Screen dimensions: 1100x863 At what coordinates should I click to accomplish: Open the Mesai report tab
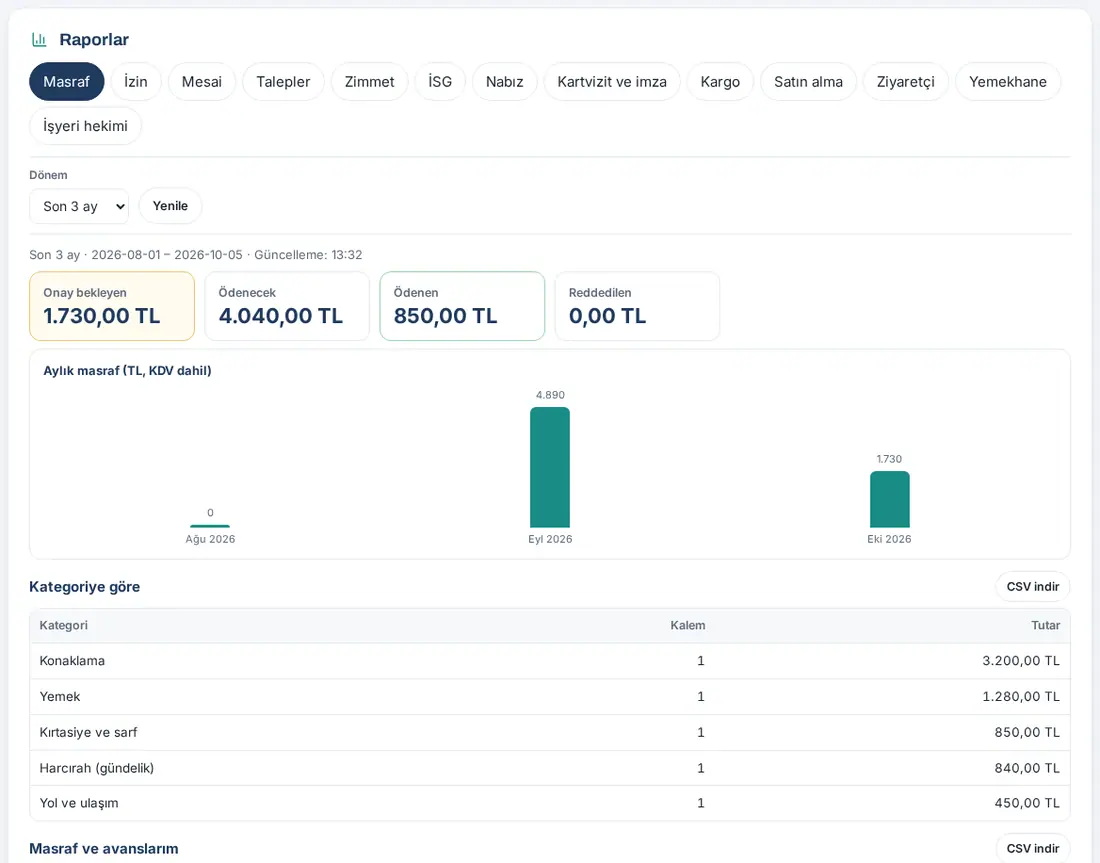coord(202,81)
